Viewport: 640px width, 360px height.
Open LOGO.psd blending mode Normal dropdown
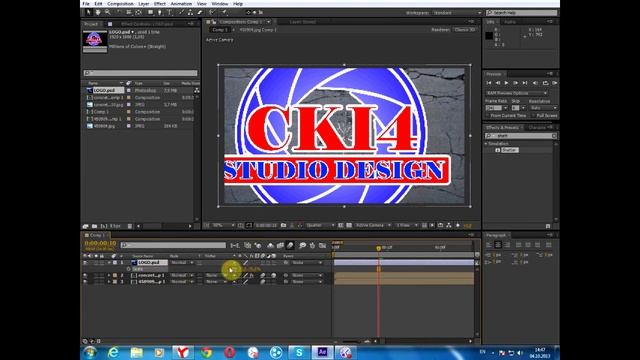tap(182, 263)
